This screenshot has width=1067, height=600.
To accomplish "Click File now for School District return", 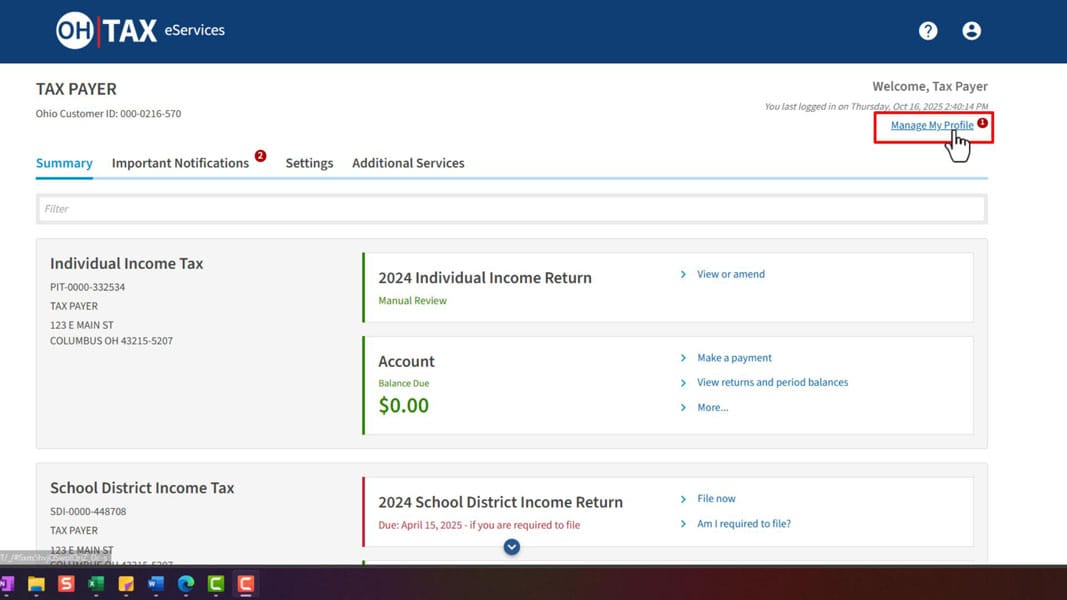I will pos(716,499).
